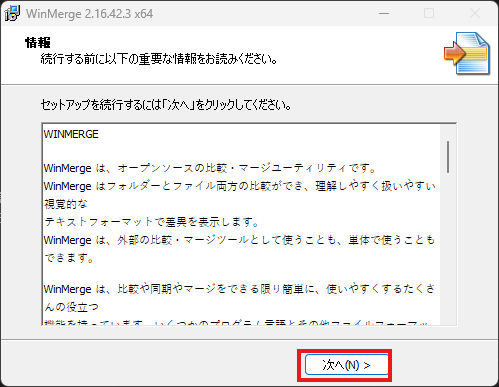Click the んの役立つ text line
This screenshot has height=387, width=499.
point(71,307)
